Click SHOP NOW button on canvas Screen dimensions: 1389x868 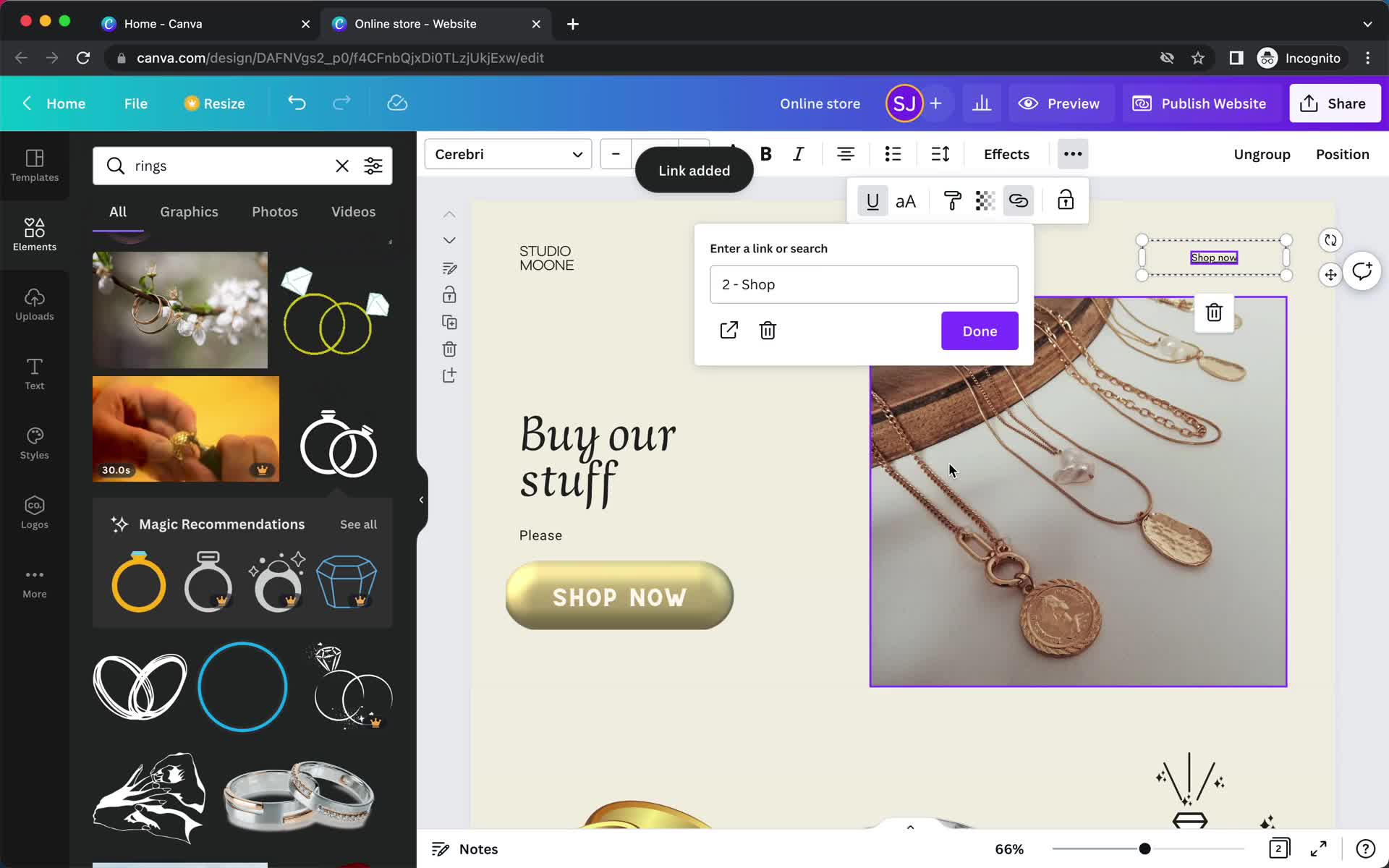(x=618, y=596)
